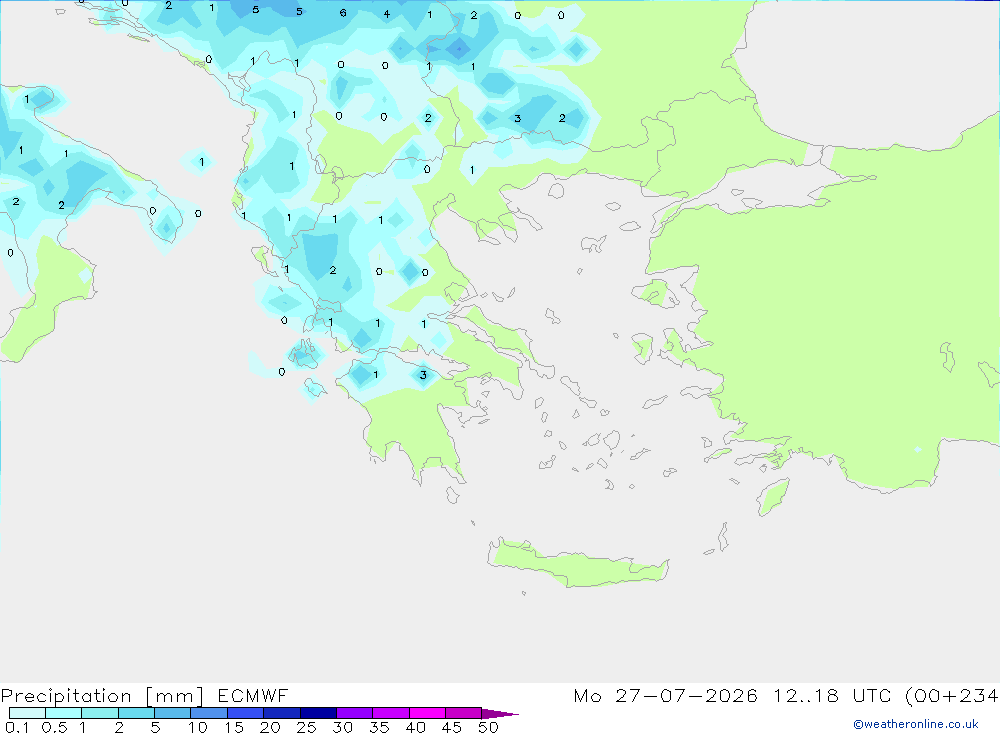
Task: Pick the 1–2 mm legend swatch
Action: click(99, 713)
